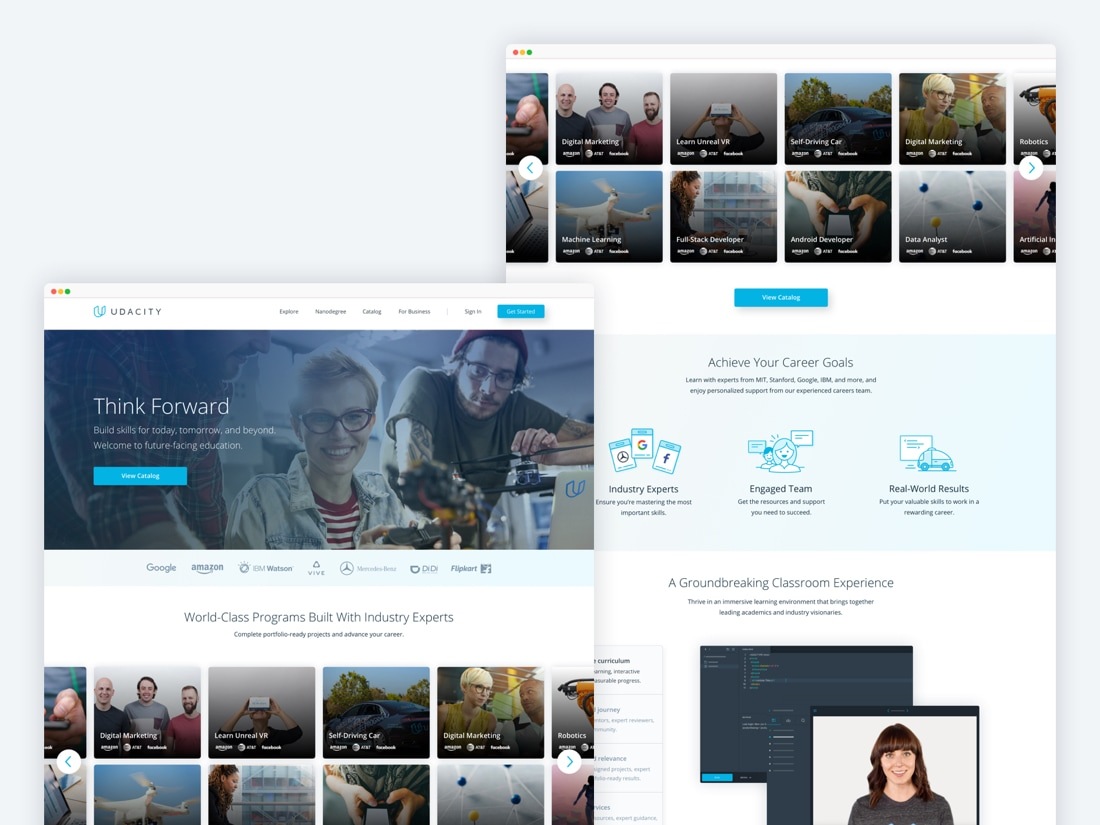
Task: Click the Sign In link
Action: 473,311
